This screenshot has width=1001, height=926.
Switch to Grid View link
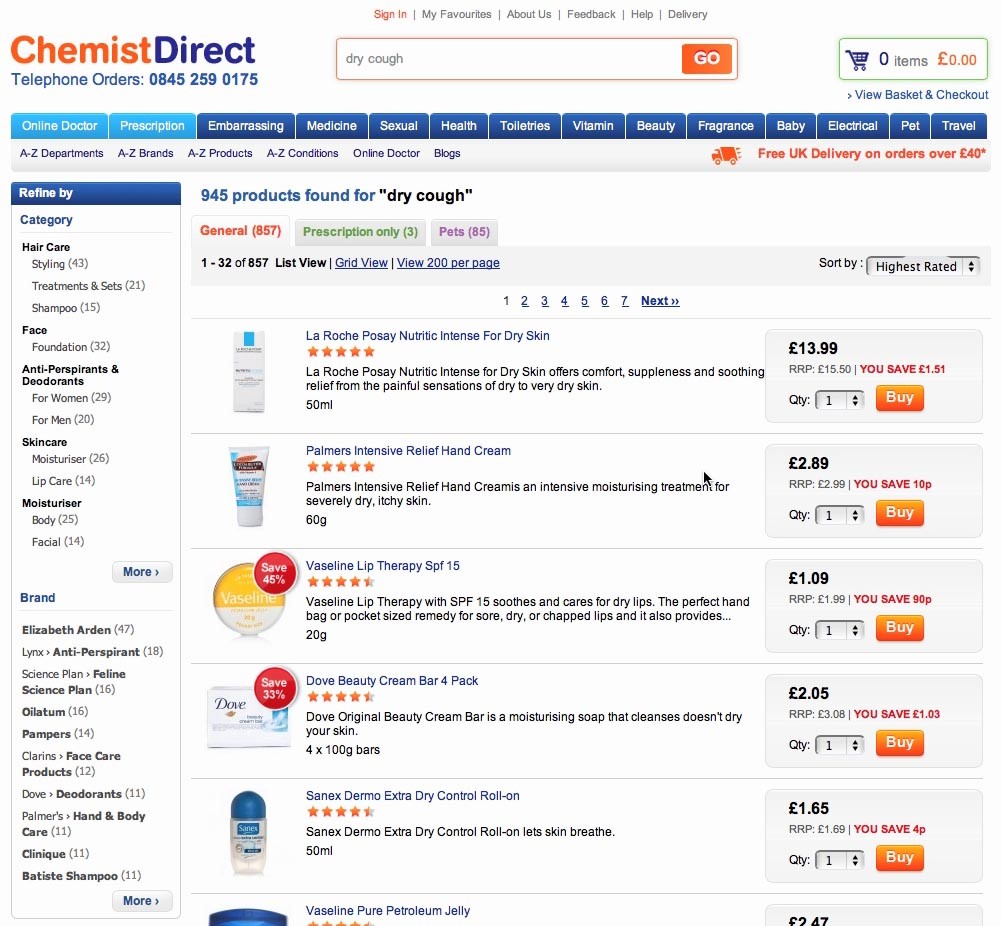click(361, 263)
